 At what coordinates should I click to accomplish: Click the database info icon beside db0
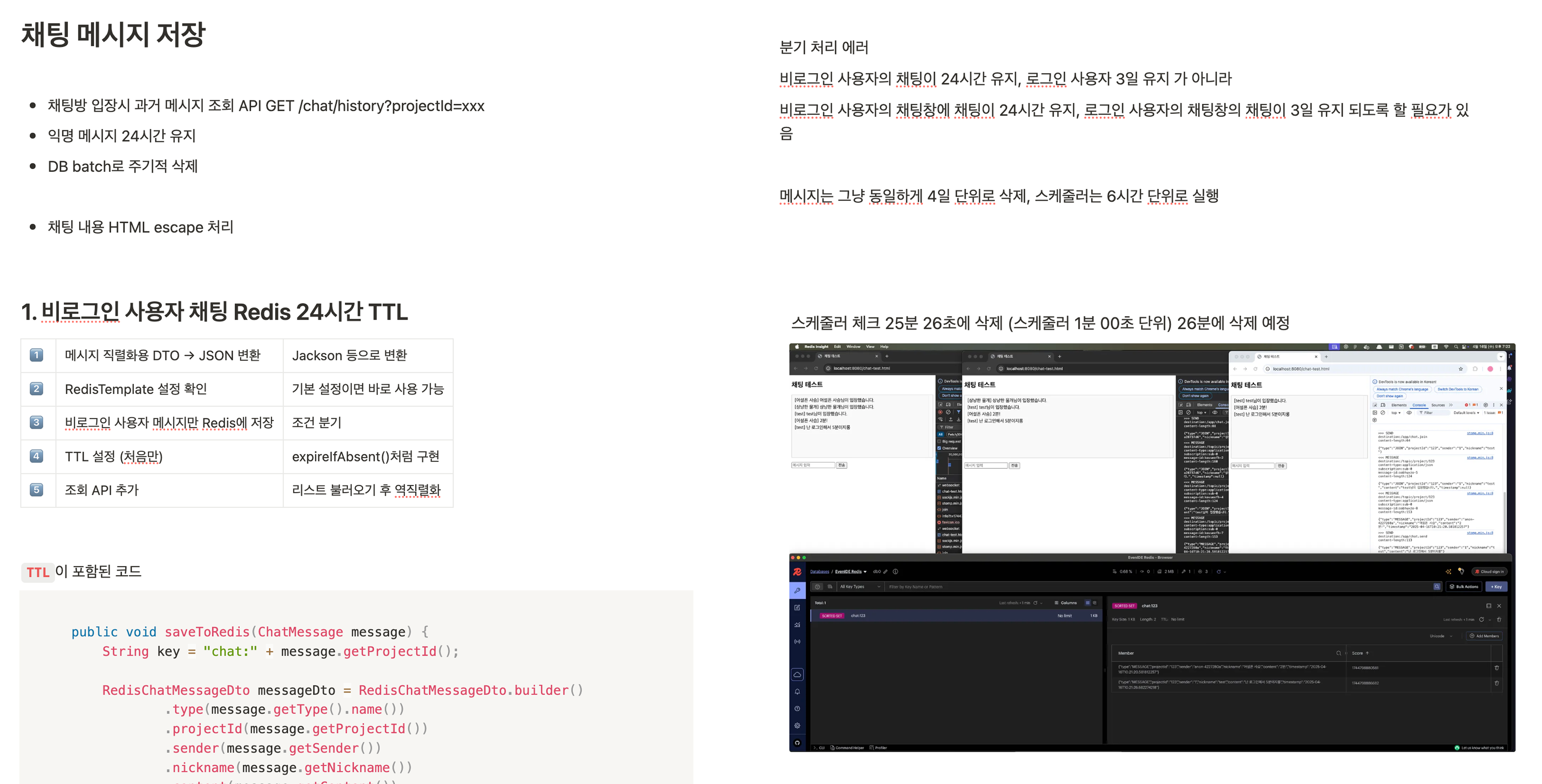click(x=896, y=572)
